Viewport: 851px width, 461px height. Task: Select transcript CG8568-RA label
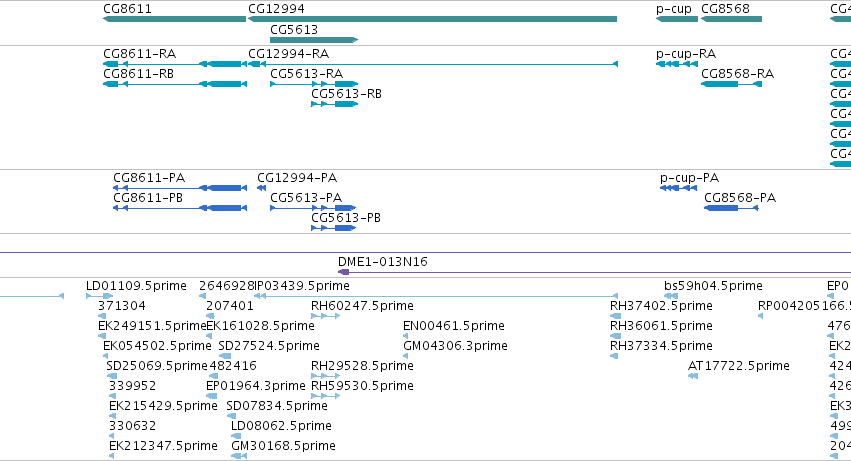(738, 74)
